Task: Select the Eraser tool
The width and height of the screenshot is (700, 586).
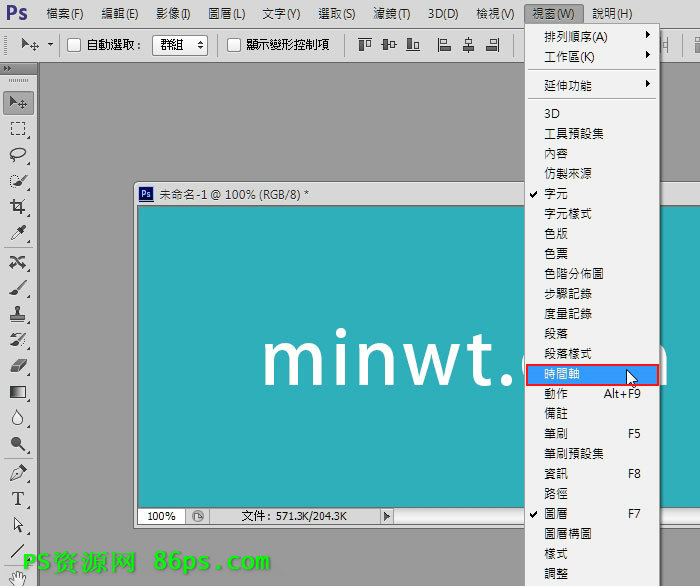Action: click(x=18, y=366)
